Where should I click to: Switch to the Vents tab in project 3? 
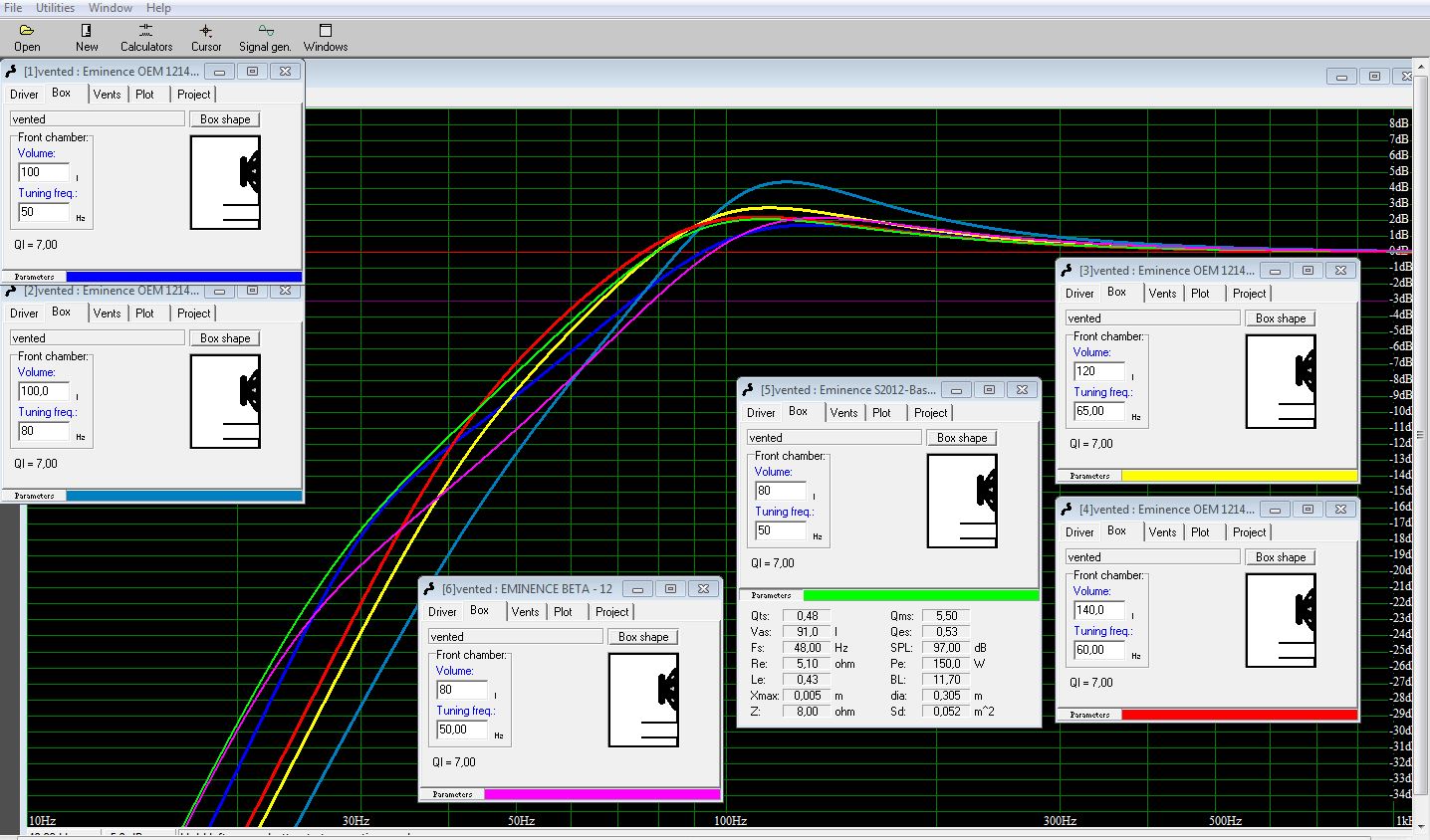(1162, 294)
